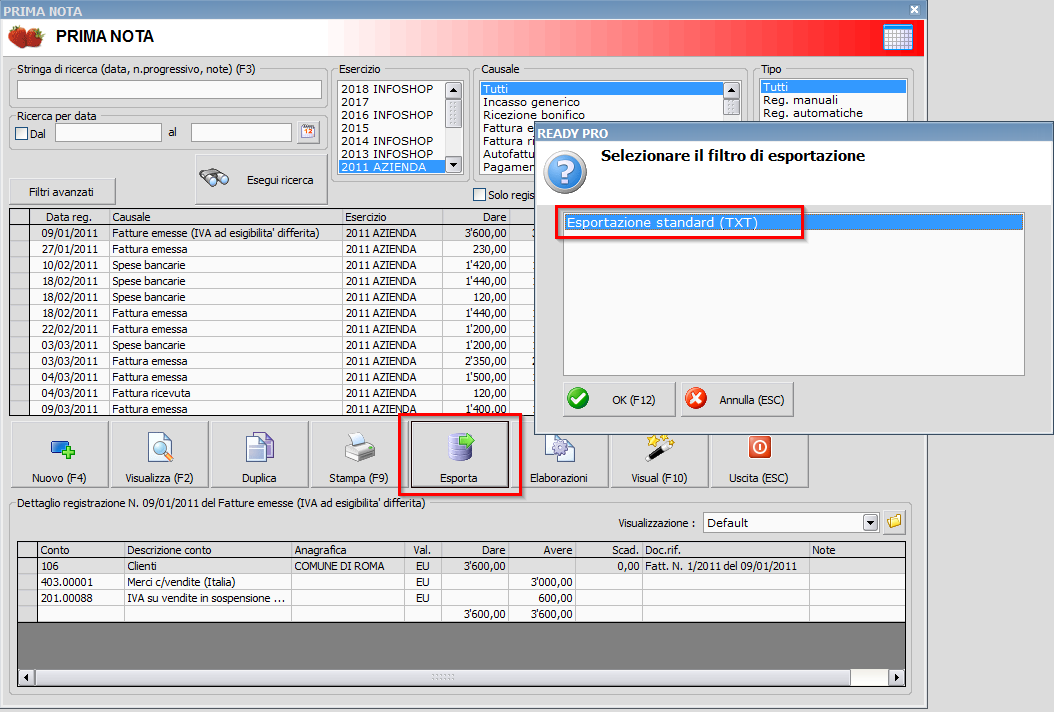The image size is (1054, 712).
Task: Select 2011 AZIENDA in Esercizio list
Action: coord(392,167)
